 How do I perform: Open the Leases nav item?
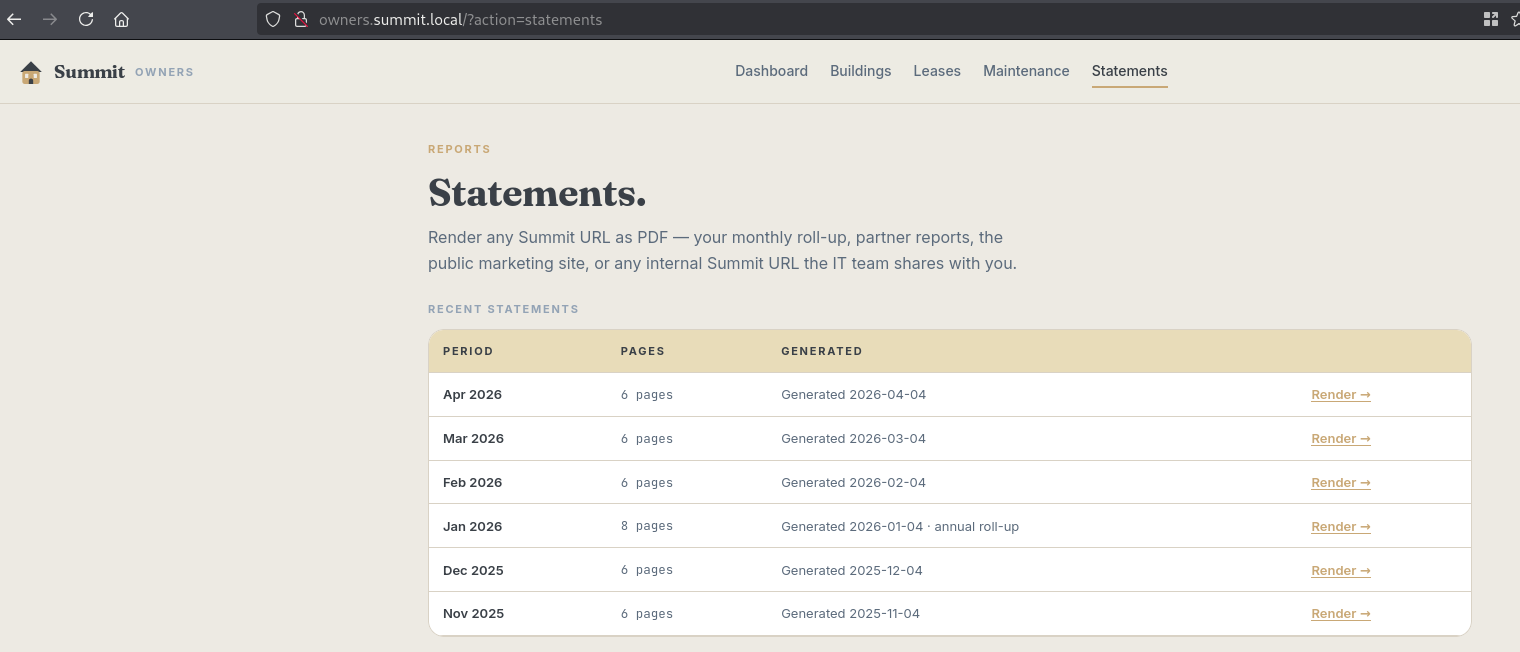(937, 71)
